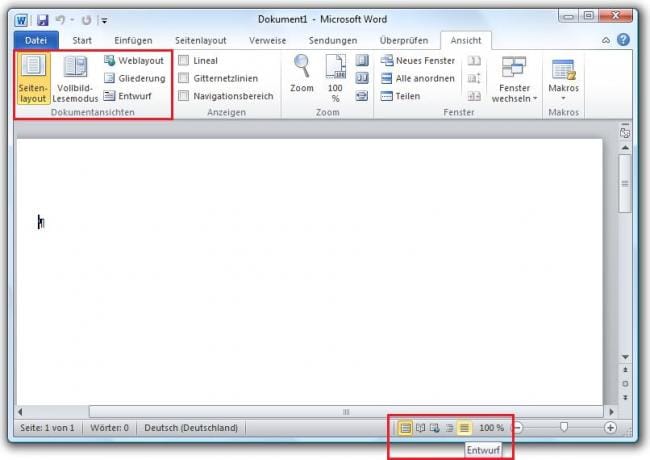Screen dimensions: 650x460
Task: Open the Customize Quick Access Toolbar dropdown
Action: pyautogui.click(x=104, y=20)
